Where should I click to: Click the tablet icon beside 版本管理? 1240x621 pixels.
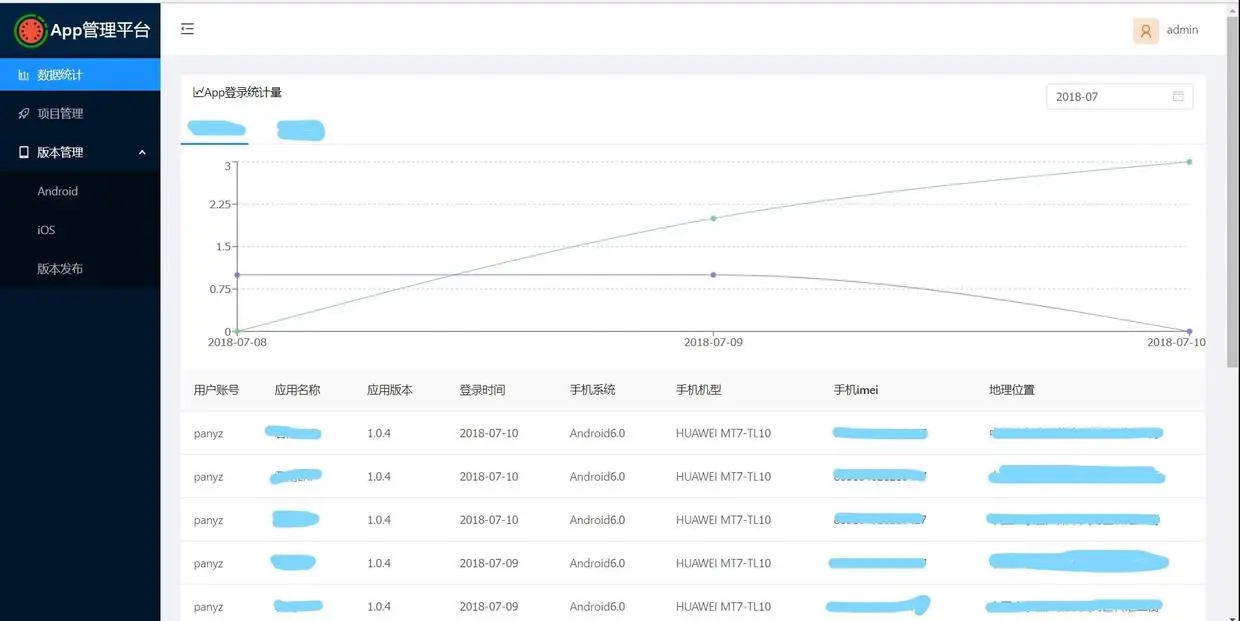pyautogui.click(x=24, y=152)
